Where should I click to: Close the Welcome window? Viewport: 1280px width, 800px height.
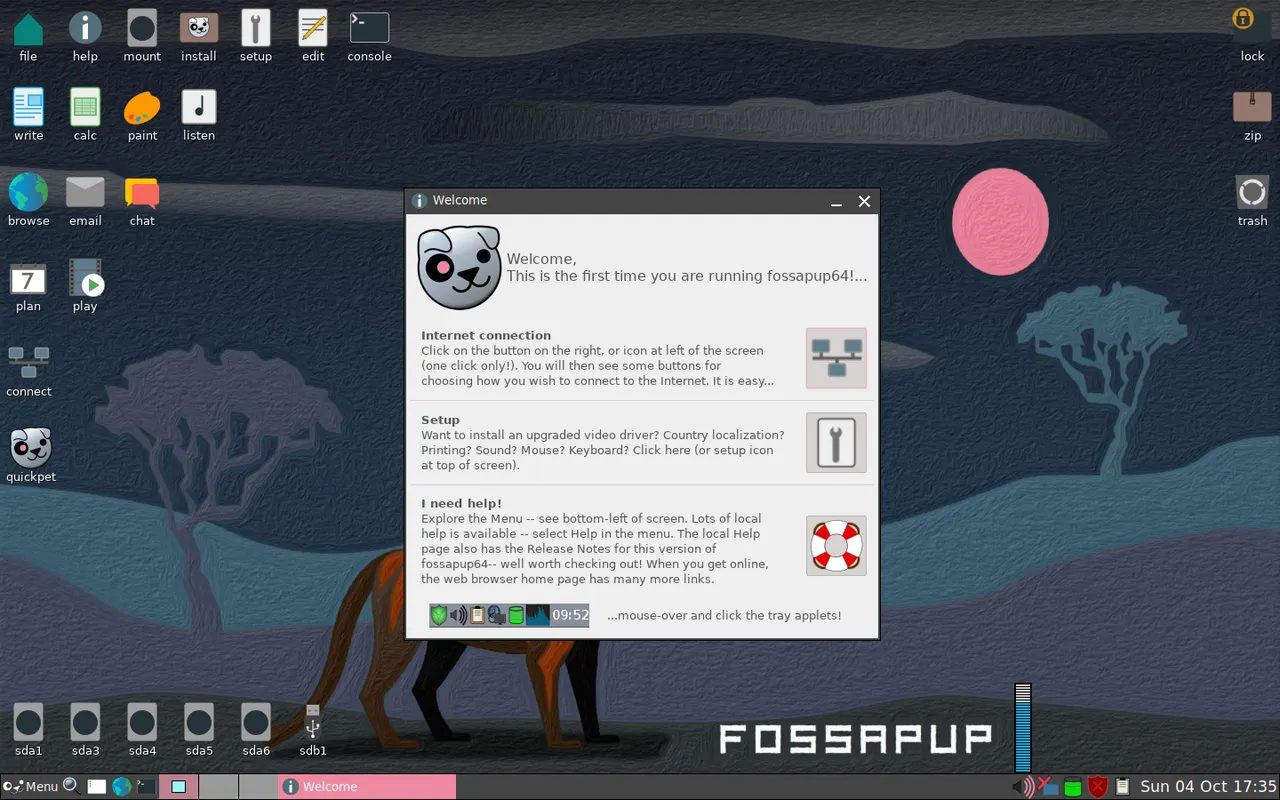click(864, 201)
